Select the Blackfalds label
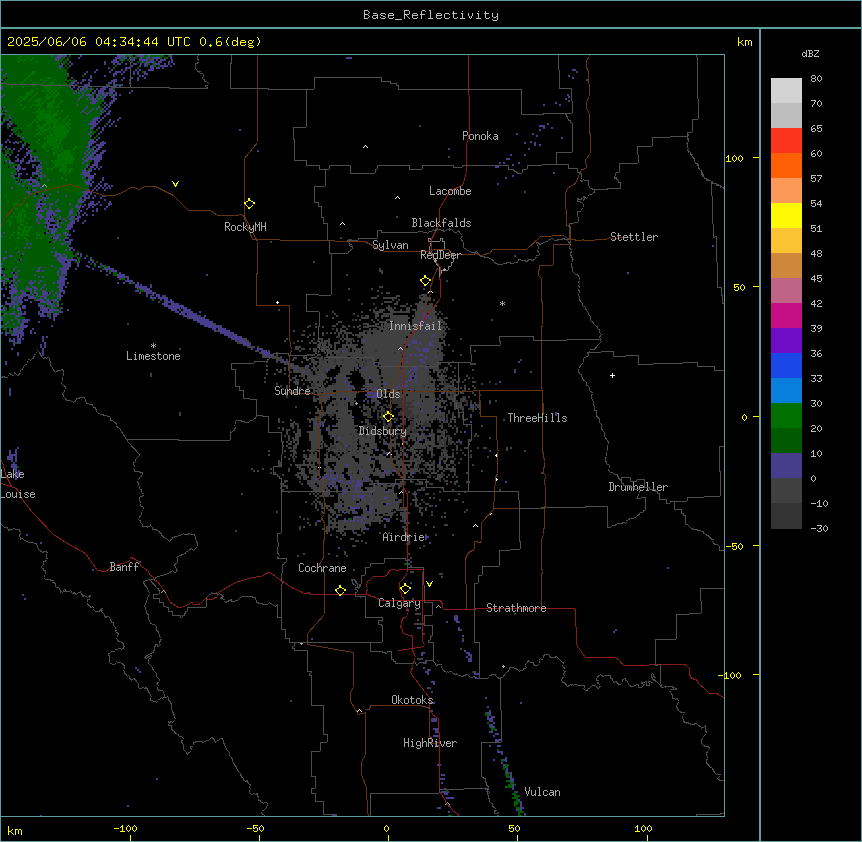The image size is (862, 842). pyautogui.click(x=441, y=223)
